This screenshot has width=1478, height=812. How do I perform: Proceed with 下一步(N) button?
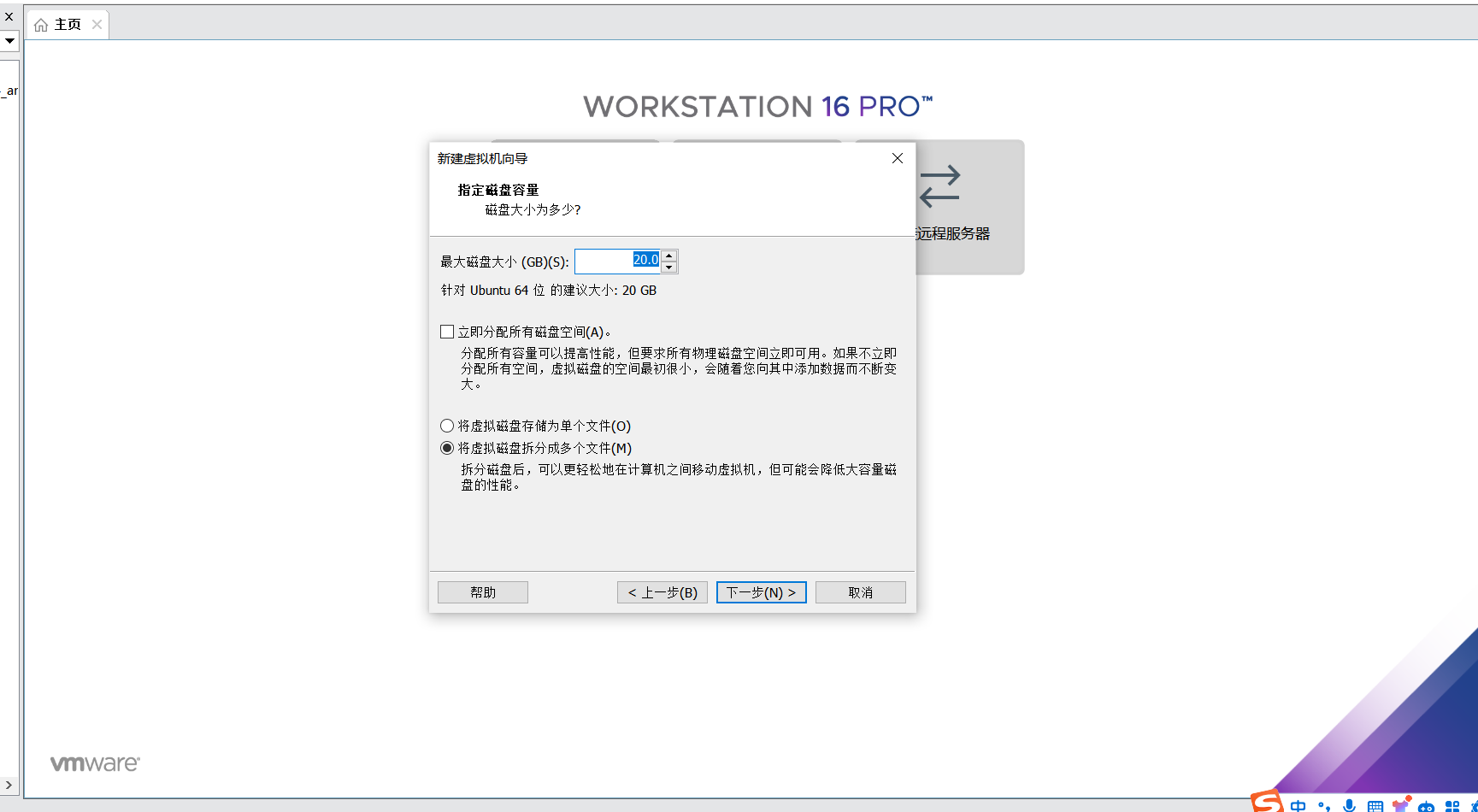tap(762, 592)
